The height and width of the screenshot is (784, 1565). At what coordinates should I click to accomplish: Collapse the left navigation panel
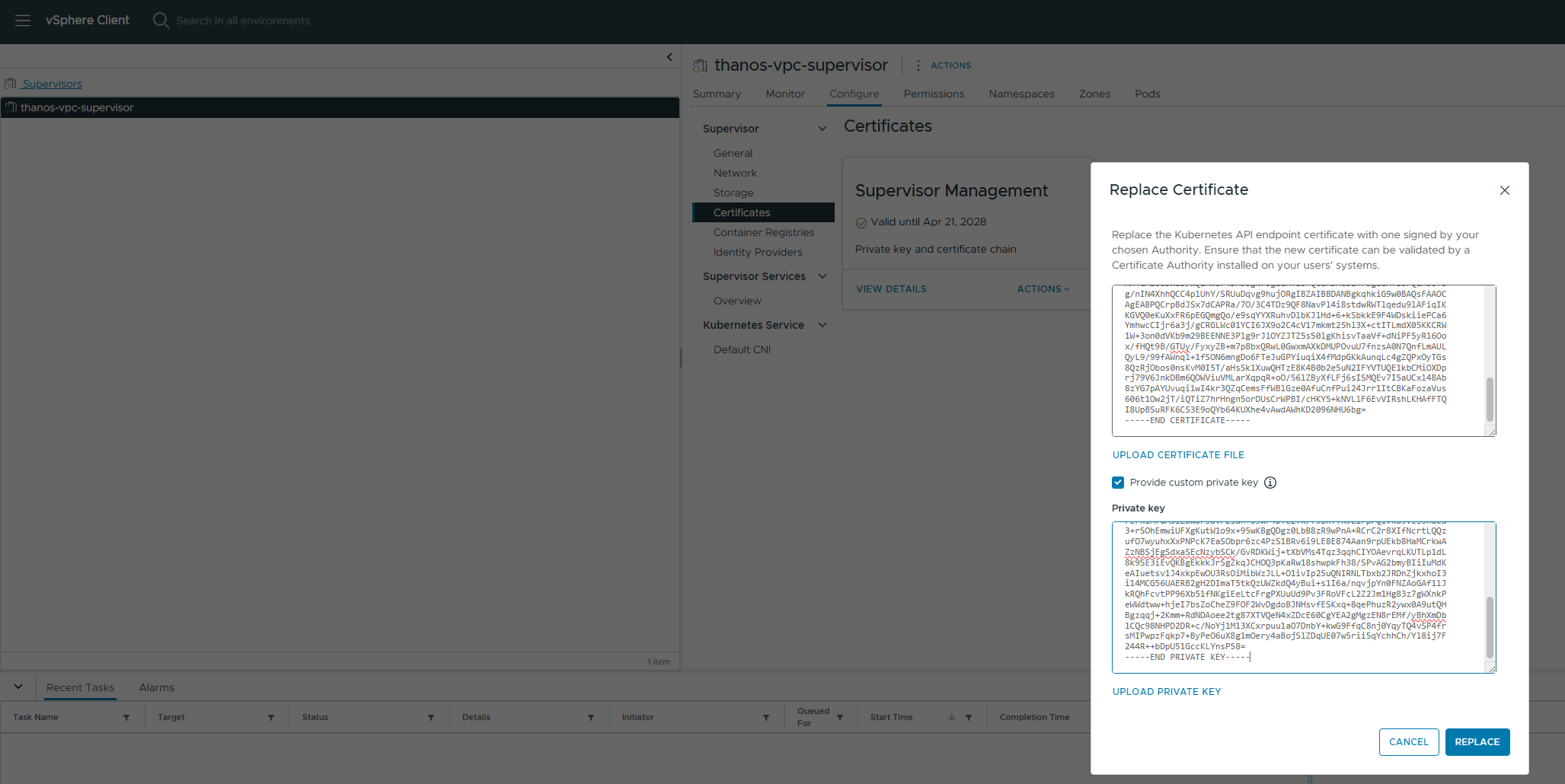click(x=669, y=57)
